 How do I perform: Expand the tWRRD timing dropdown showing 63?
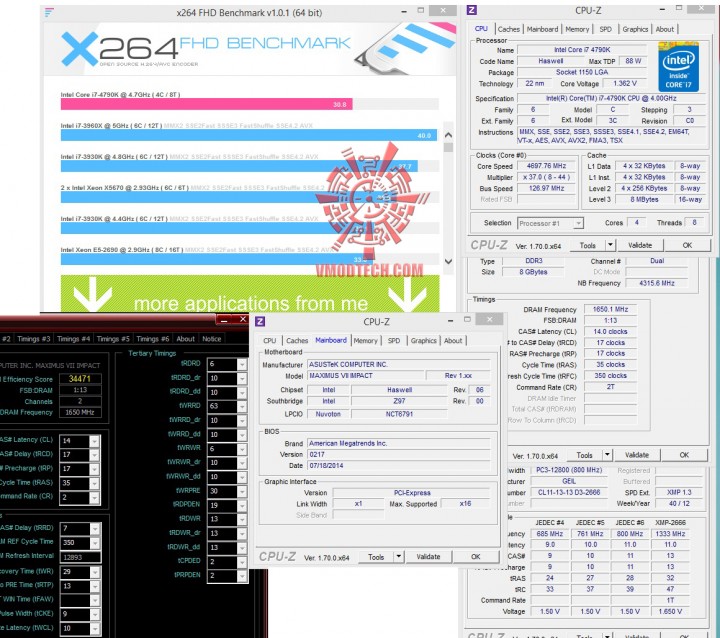click(x=242, y=407)
